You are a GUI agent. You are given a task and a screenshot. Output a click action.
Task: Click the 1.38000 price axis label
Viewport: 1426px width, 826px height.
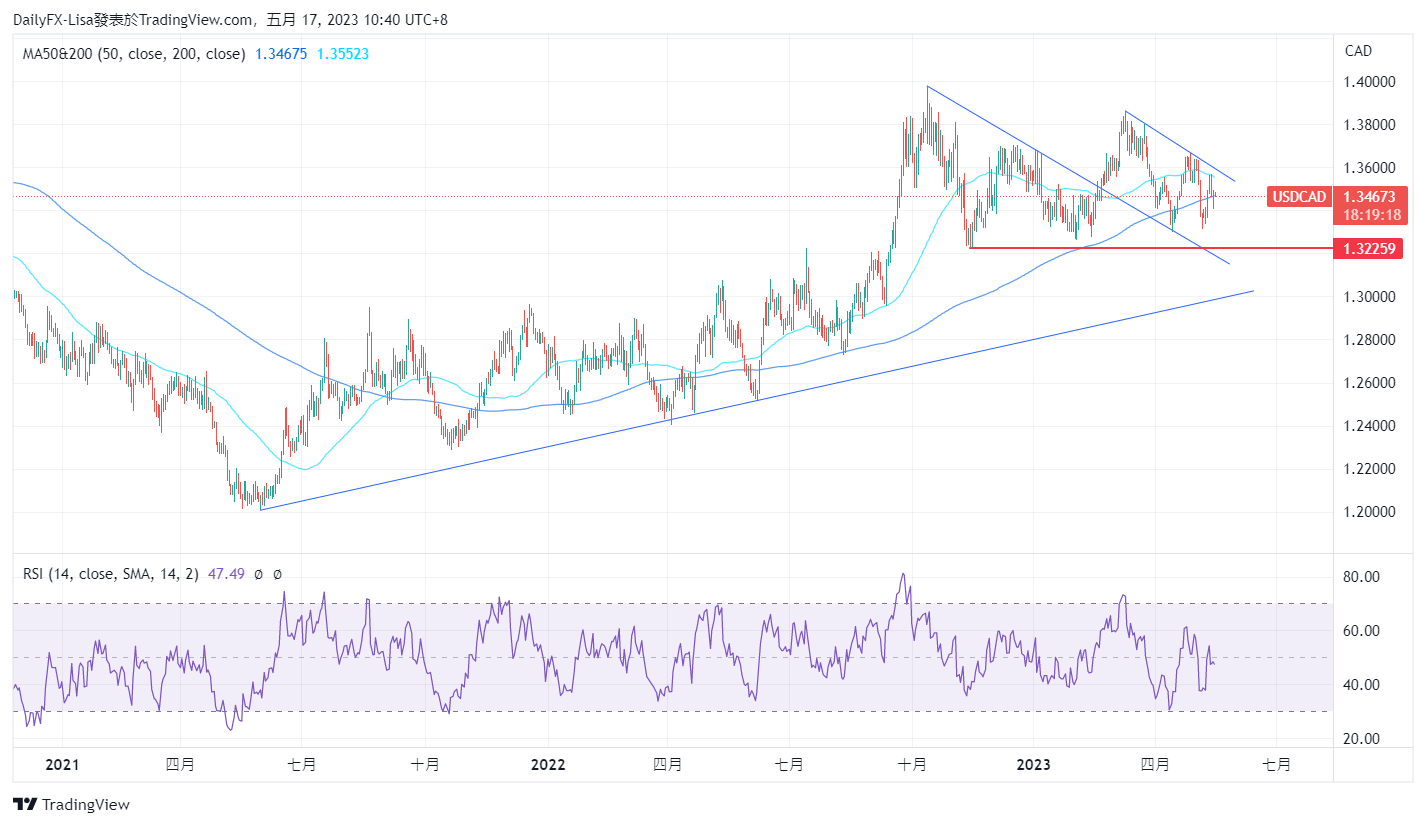[x=1370, y=125]
